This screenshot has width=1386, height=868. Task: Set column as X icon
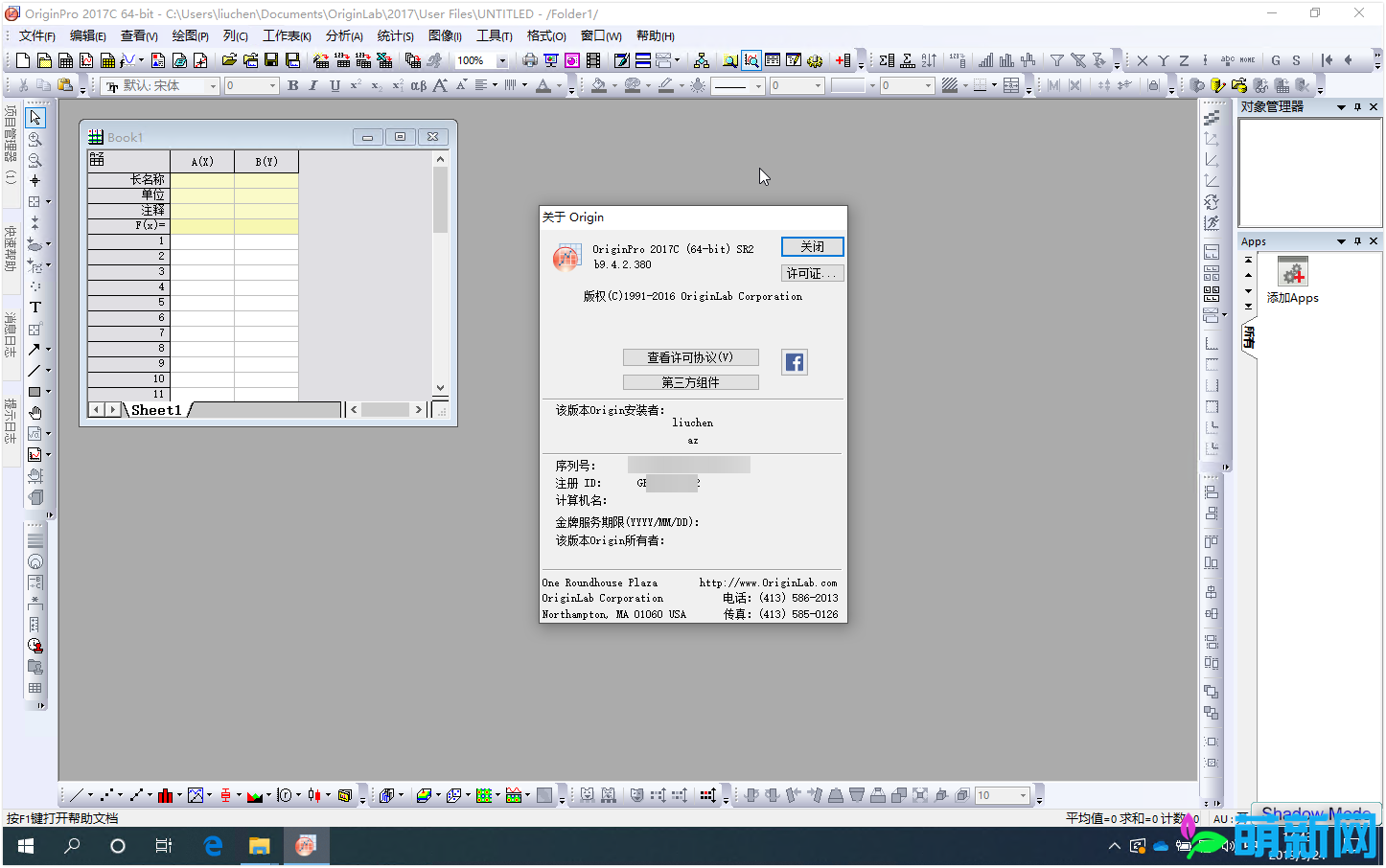tap(1142, 60)
